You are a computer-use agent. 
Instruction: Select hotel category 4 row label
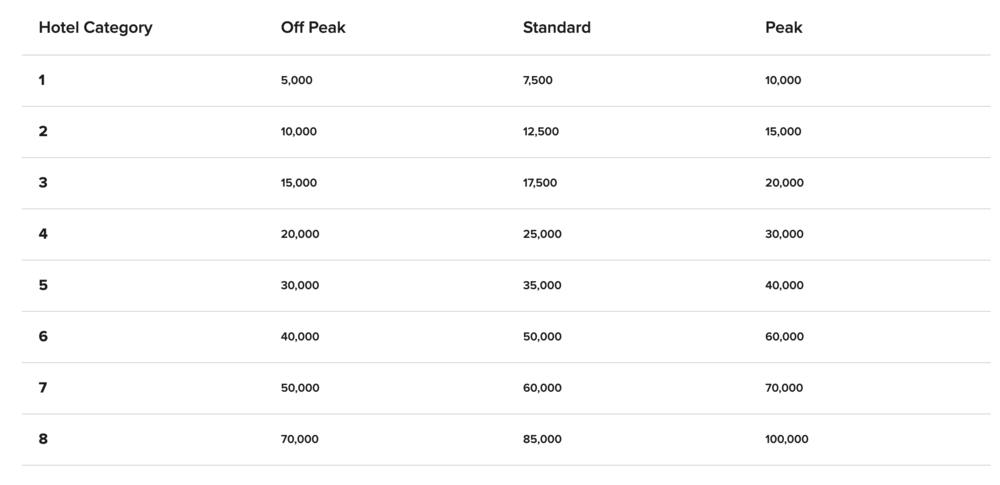[x=43, y=234]
